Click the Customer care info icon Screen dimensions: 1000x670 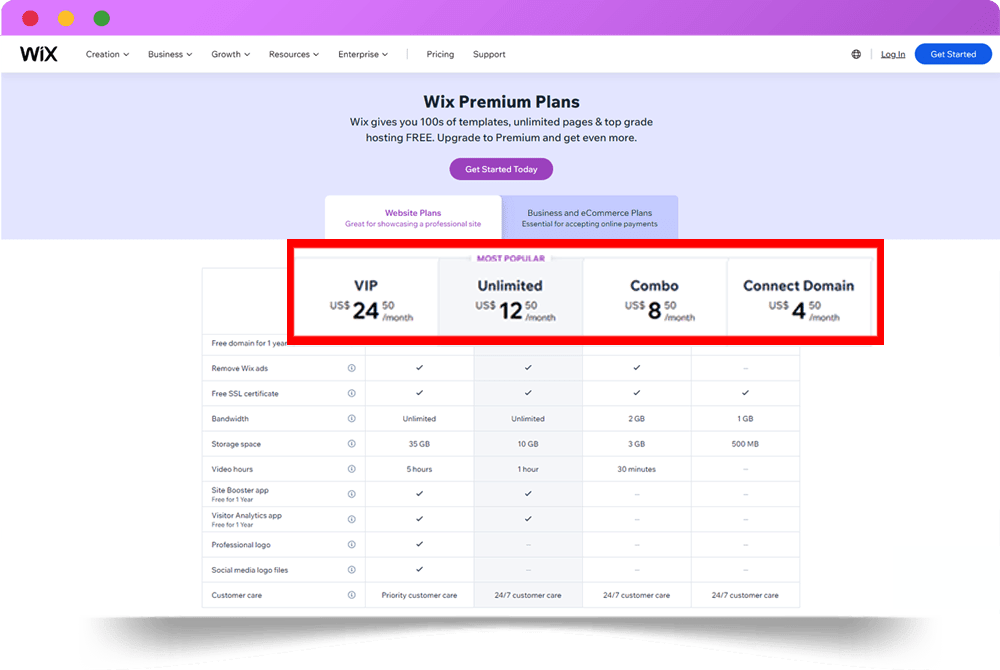click(351, 595)
